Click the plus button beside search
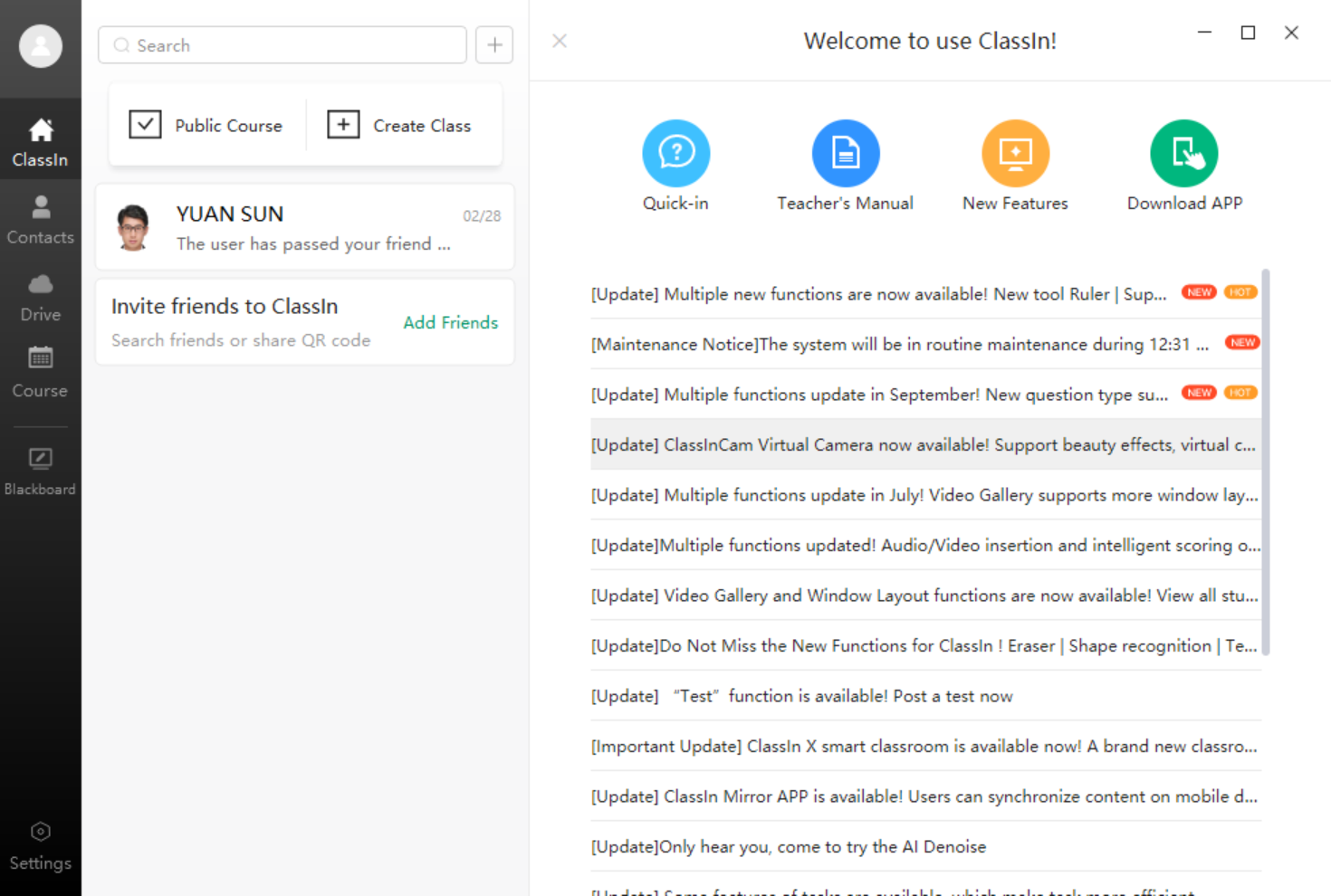The width and height of the screenshot is (1331, 896). tap(494, 45)
